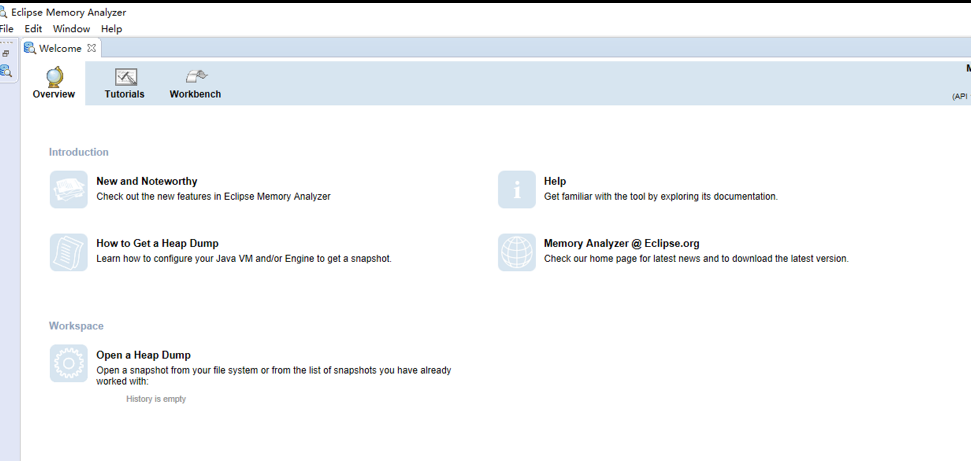Screen dimensions: 971x461
Task: Click the Memory Analyzer web globe icon
Action: coord(516,252)
